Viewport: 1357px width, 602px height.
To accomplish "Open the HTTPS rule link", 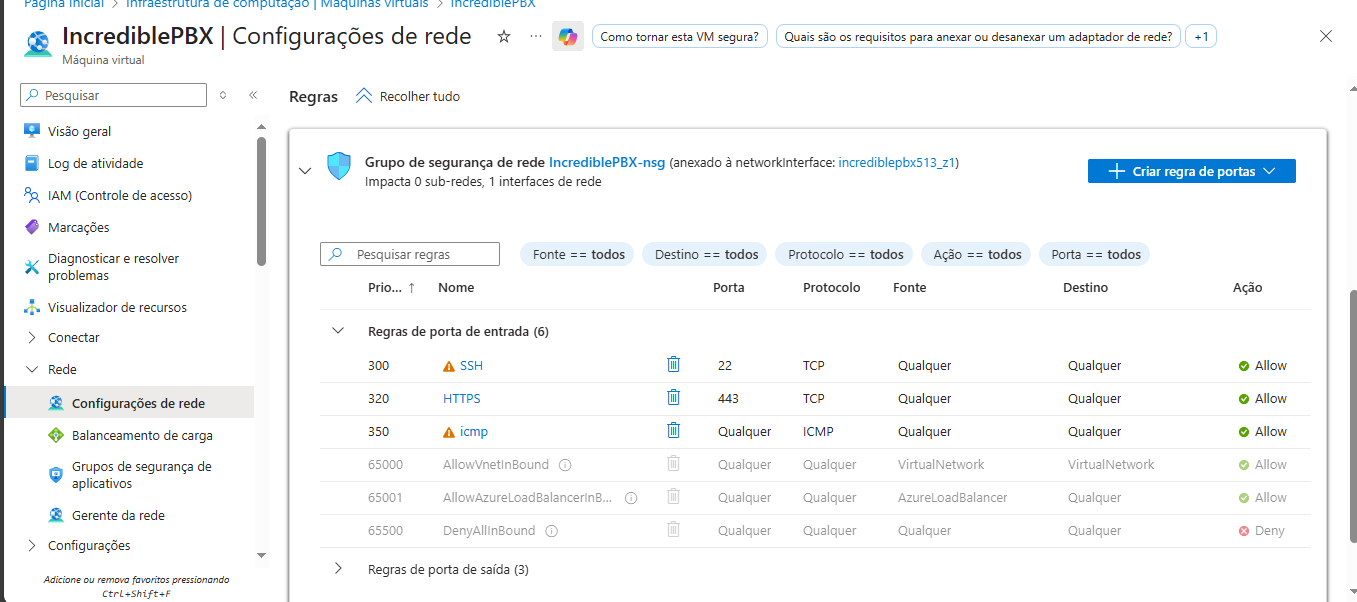I will [x=462, y=399].
